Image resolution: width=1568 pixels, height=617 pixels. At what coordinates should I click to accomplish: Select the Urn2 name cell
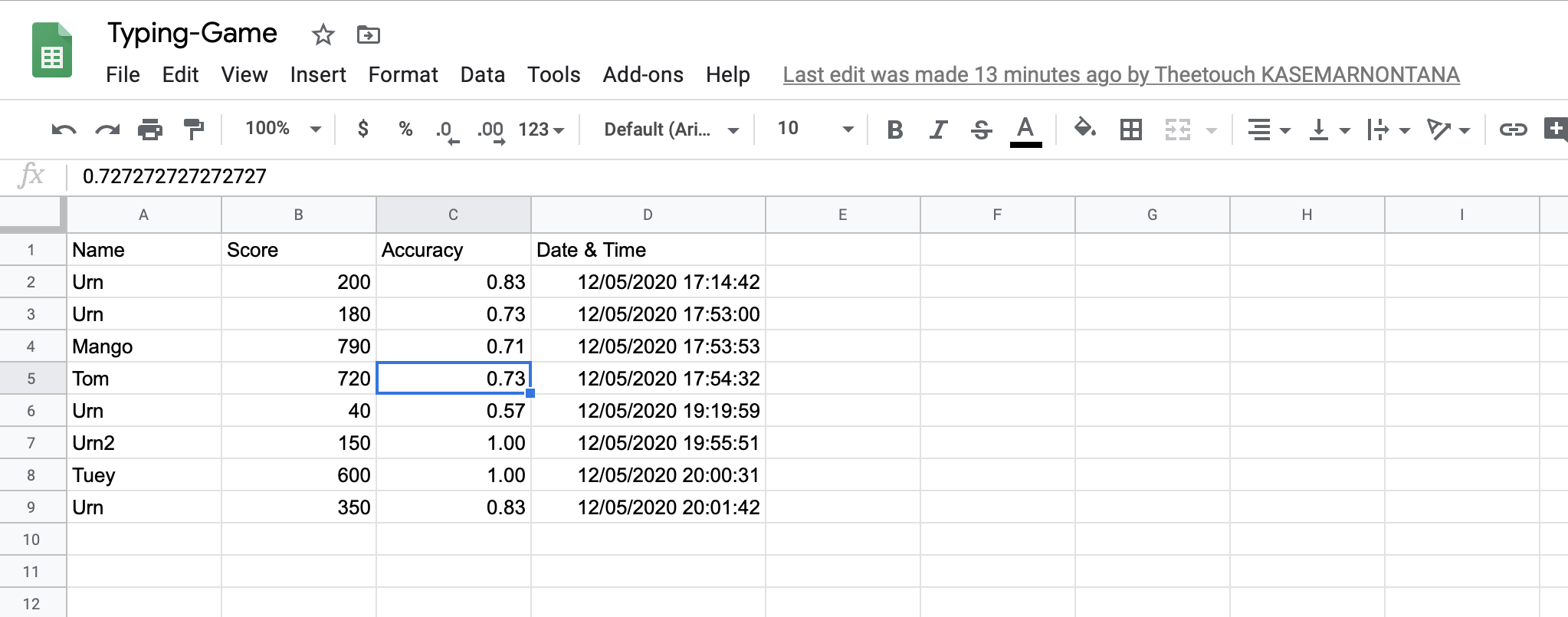144,443
